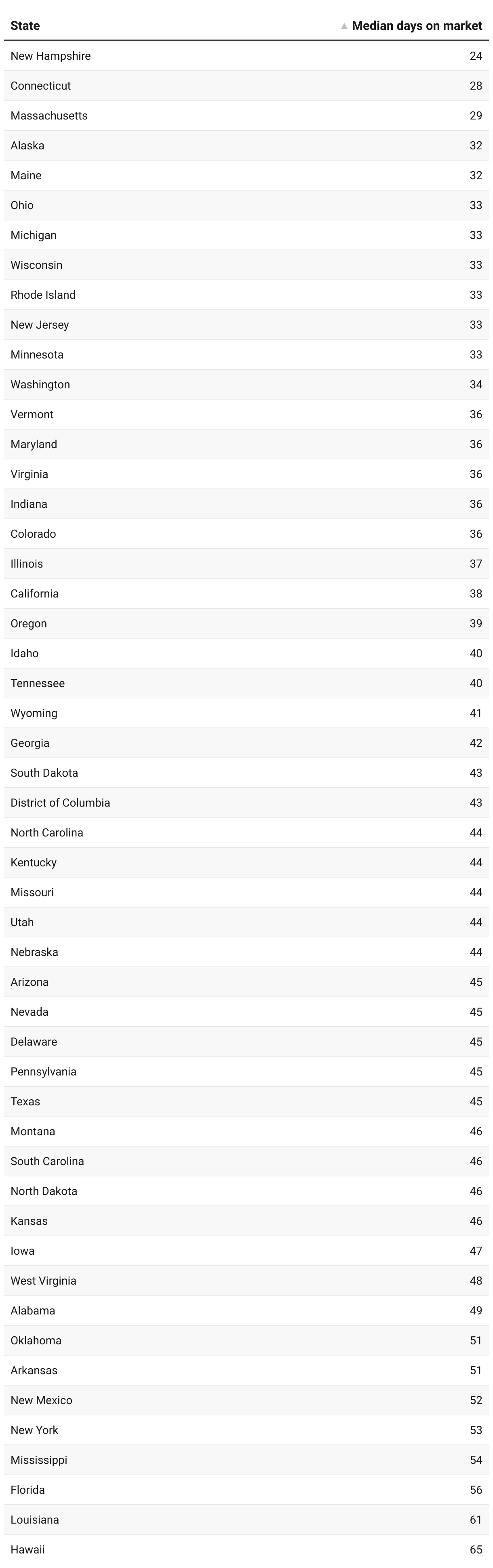Click the Connecticut state cell
Screen dimensions: 493x1568
(x=40, y=86)
